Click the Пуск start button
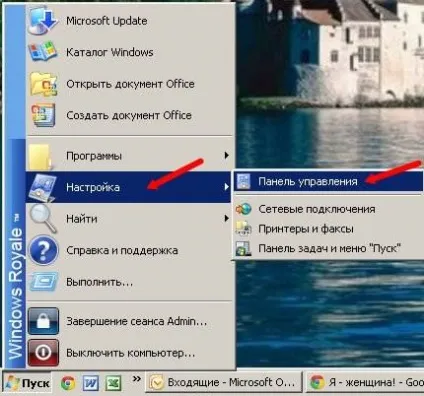 (27, 383)
